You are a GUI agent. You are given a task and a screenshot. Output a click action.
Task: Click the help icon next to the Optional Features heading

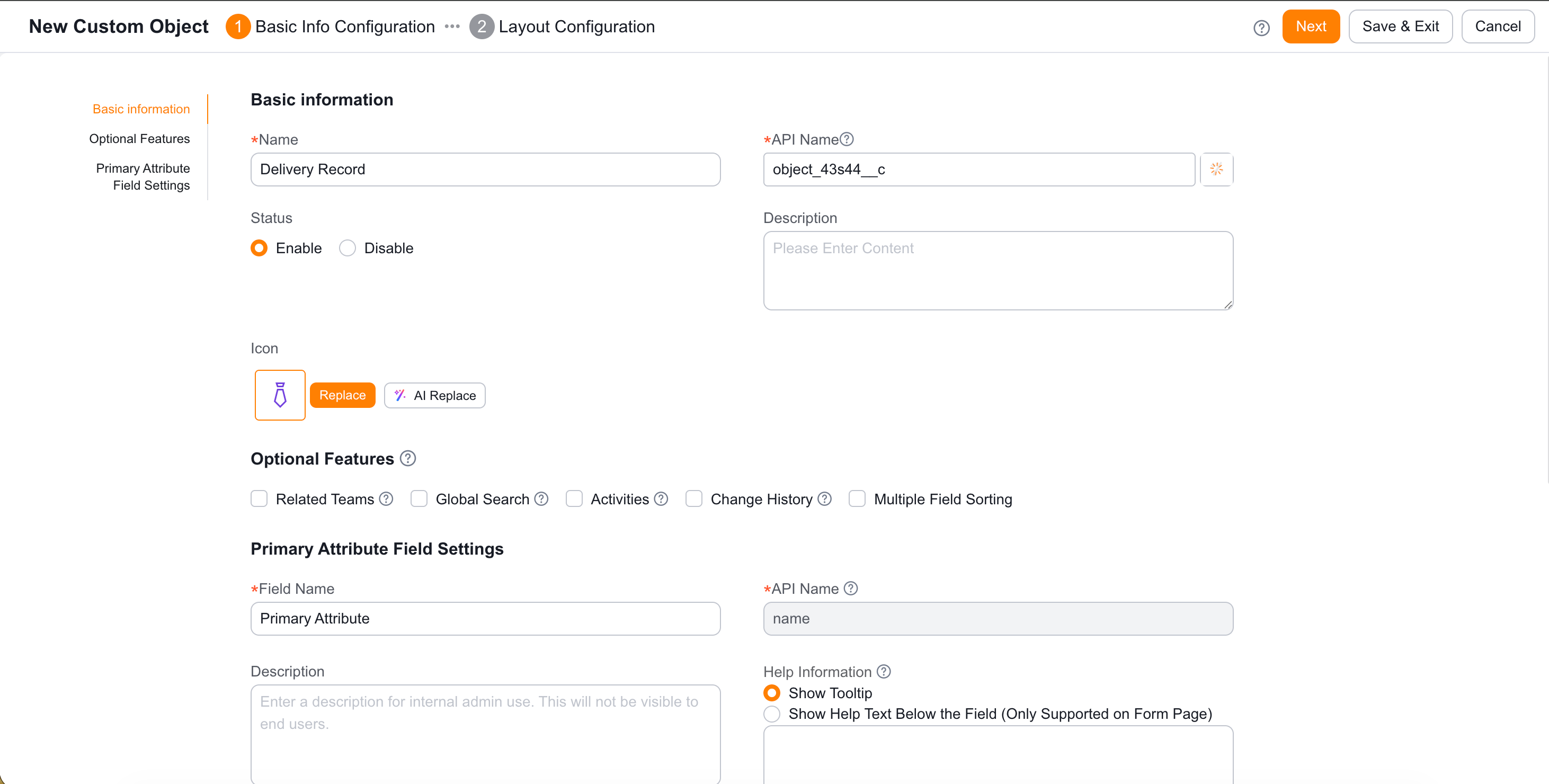[408, 458]
